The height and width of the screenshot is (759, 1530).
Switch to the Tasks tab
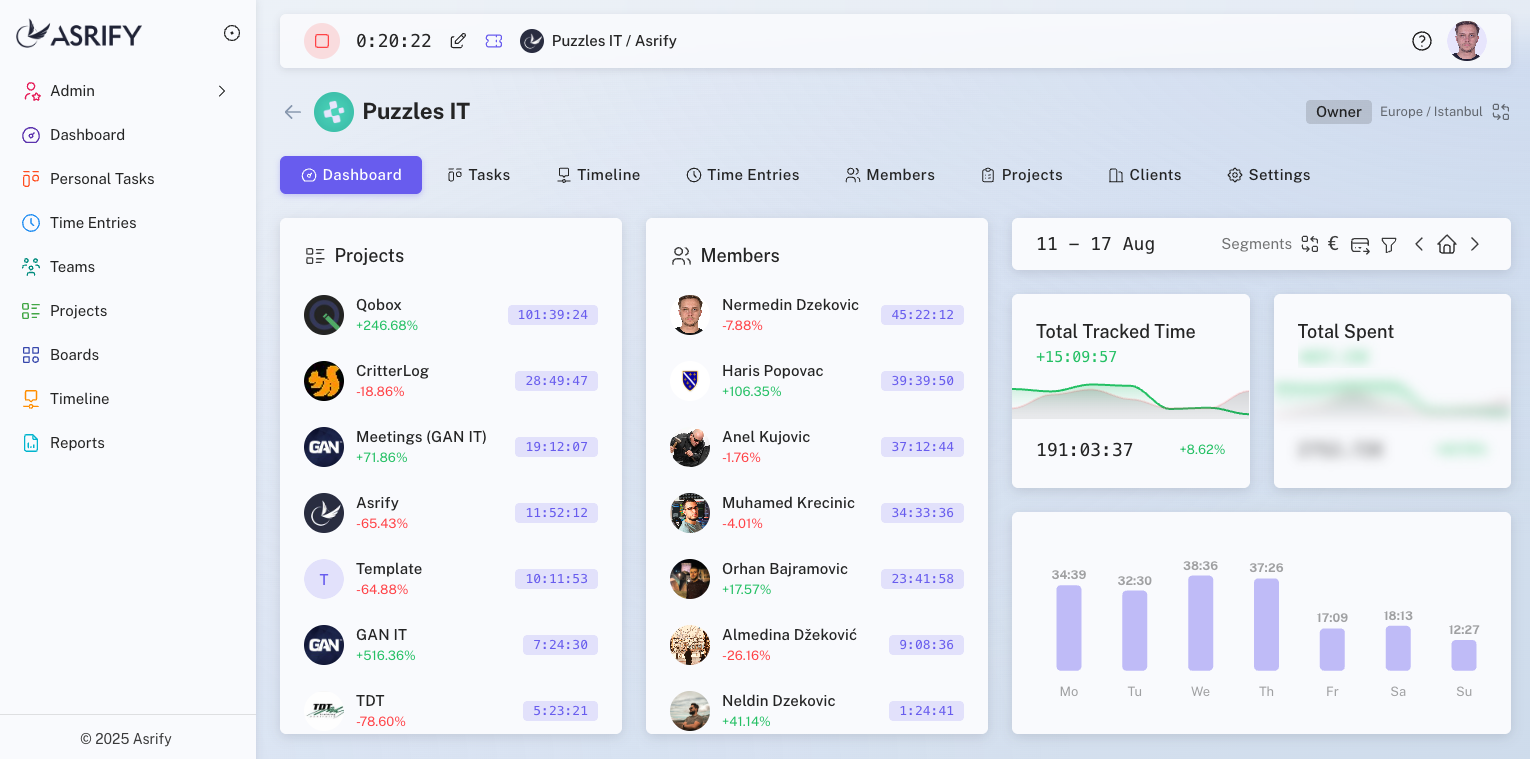[479, 175]
